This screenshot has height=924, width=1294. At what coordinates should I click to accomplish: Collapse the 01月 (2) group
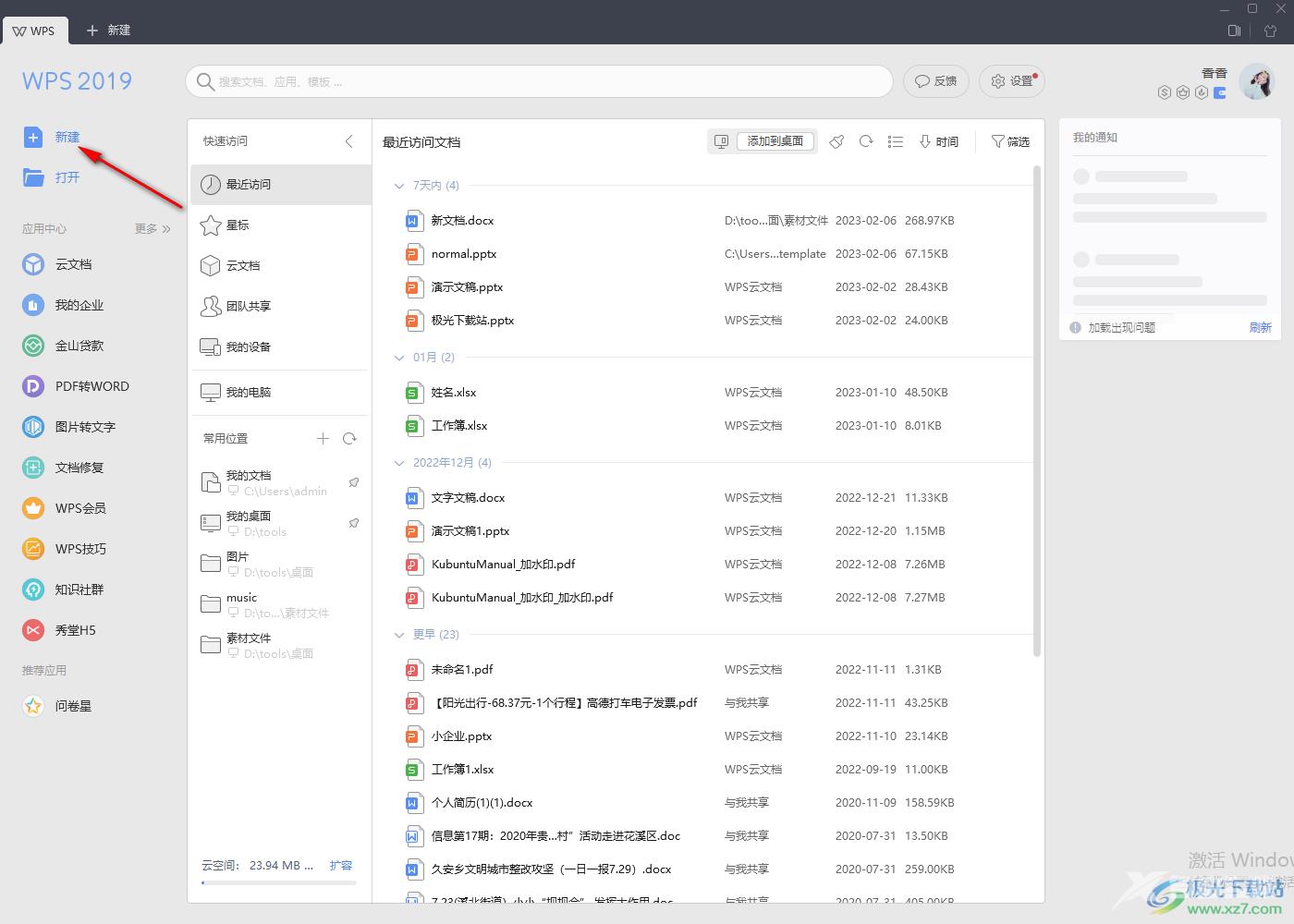pos(399,358)
